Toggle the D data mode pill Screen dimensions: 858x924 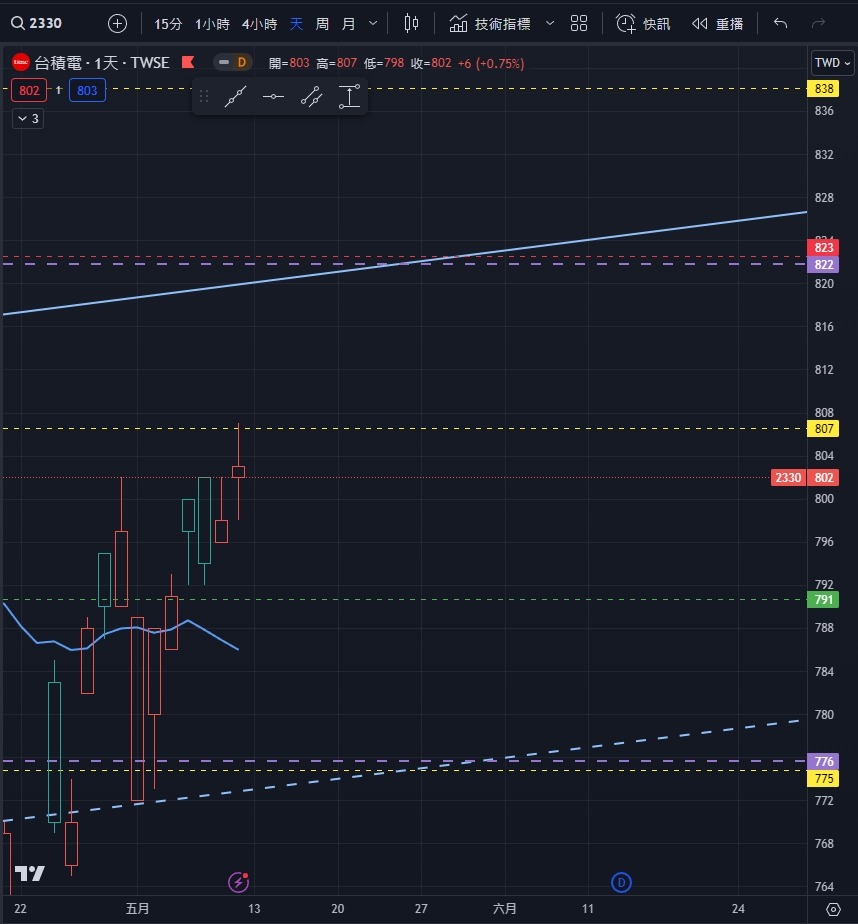pos(233,62)
